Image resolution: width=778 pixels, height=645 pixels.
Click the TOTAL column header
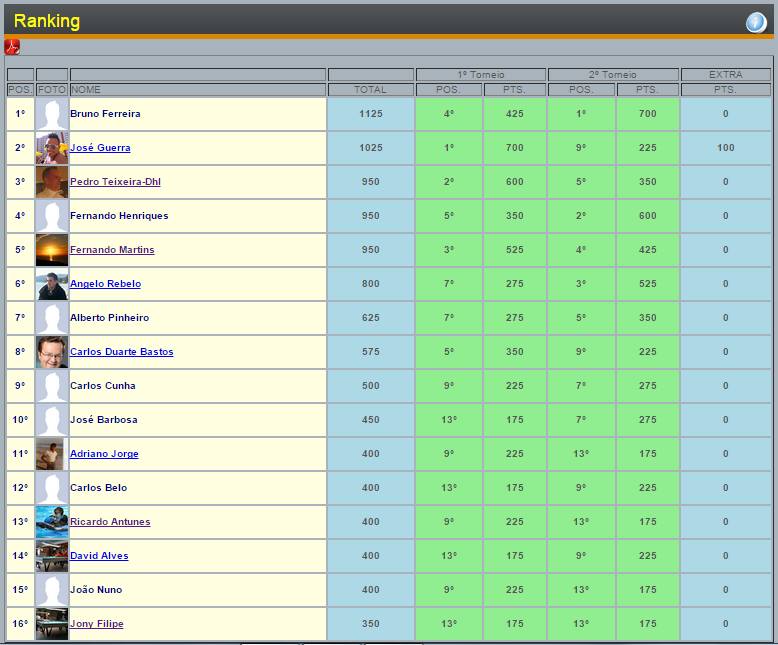point(370,90)
